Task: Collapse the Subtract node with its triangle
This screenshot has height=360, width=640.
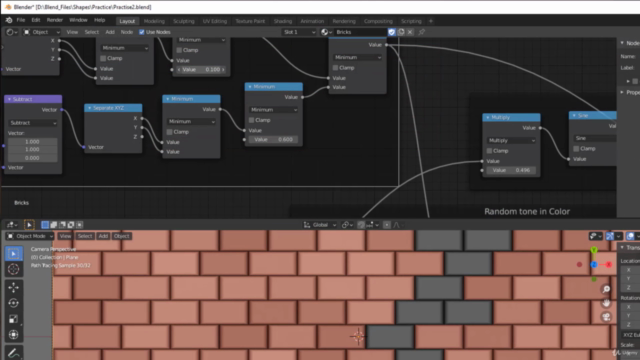Action: click(x=9, y=99)
